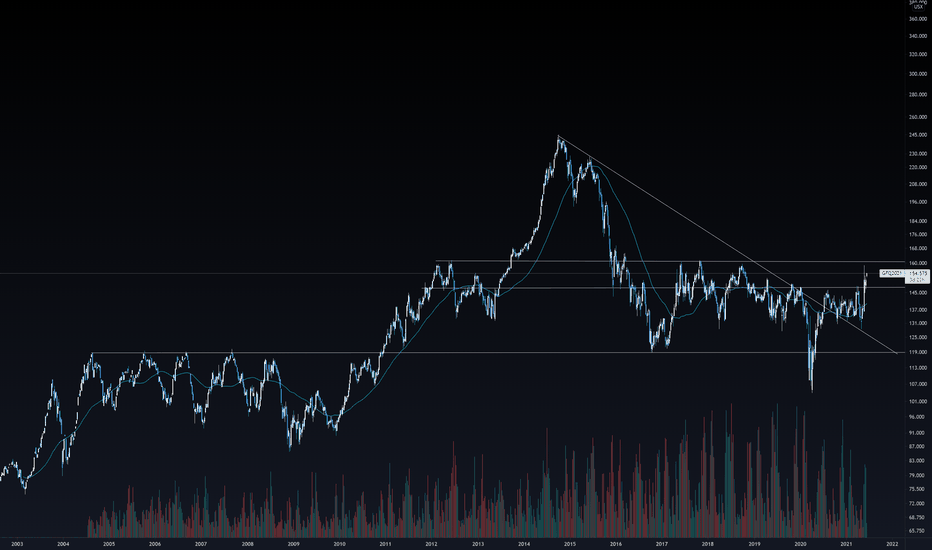Screen dimensions: 932x550
Task: Click the 96.000 price scale label
Action: click(x=918, y=417)
